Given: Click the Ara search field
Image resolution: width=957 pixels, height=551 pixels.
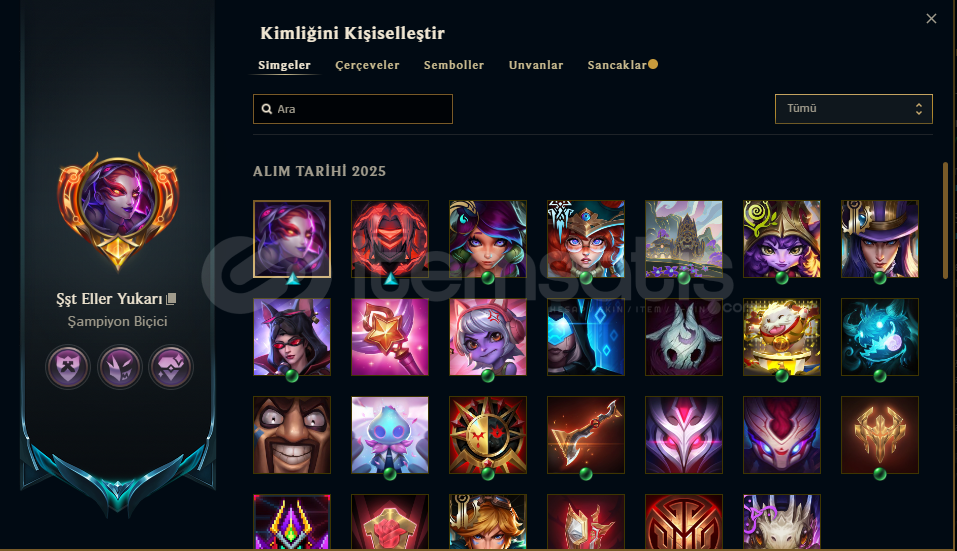Looking at the screenshot, I should pyautogui.click(x=353, y=109).
